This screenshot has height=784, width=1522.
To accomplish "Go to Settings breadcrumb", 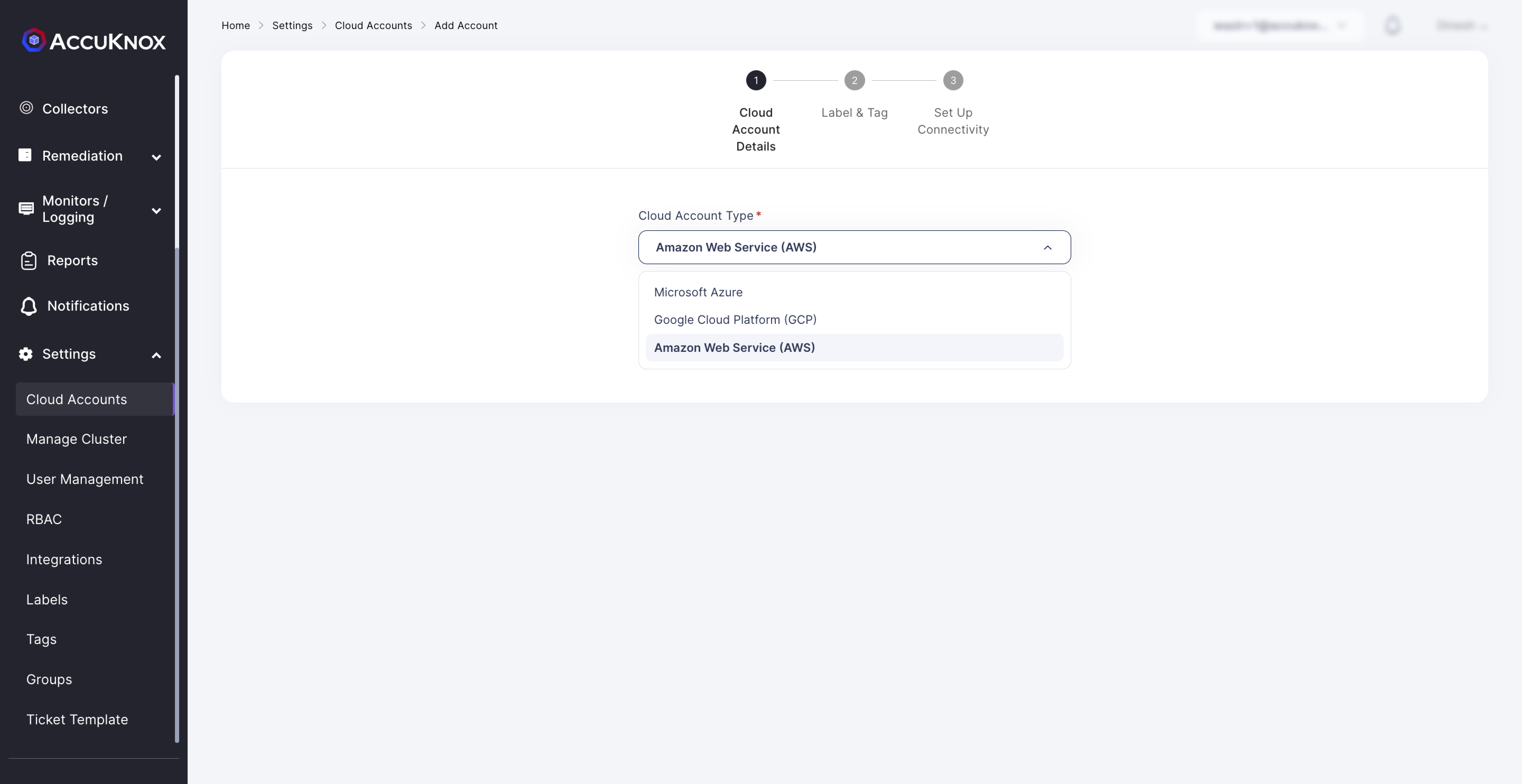I will click(x=292, y=25).
